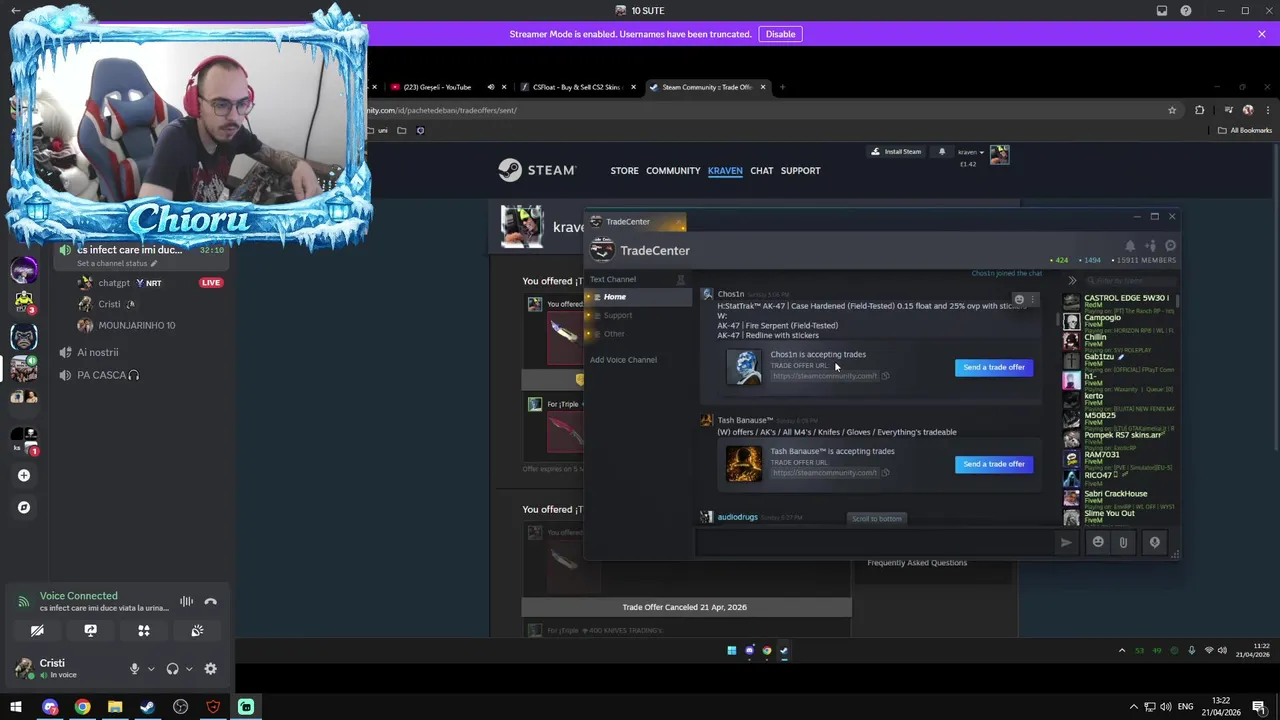
Task: Expand kraven account dropdown on Steam
Action: [970, 153]
